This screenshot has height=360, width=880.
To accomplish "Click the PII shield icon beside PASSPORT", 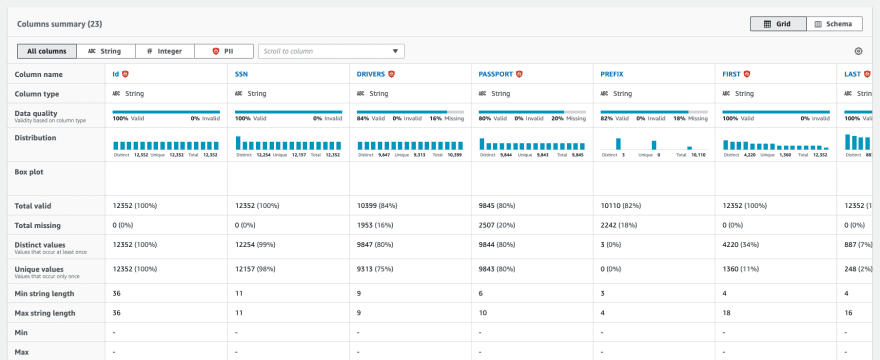I will coord(519,74).
